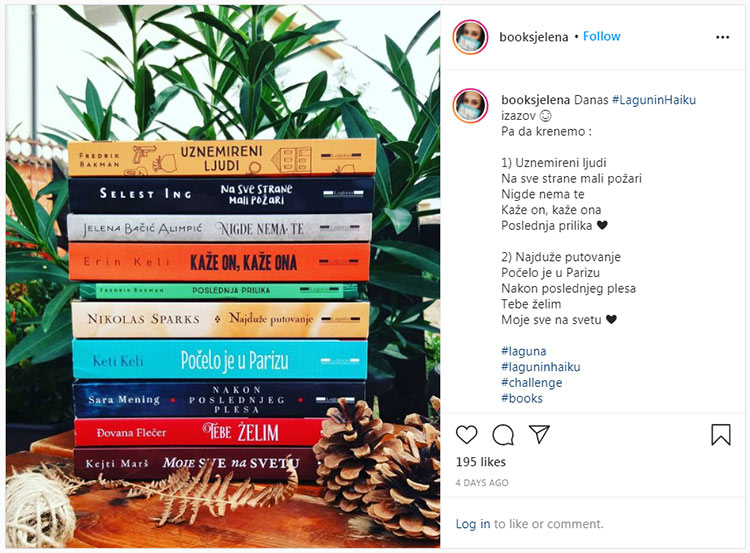
Task: Open the #books hashtag
Action: [x=522, y=398]
